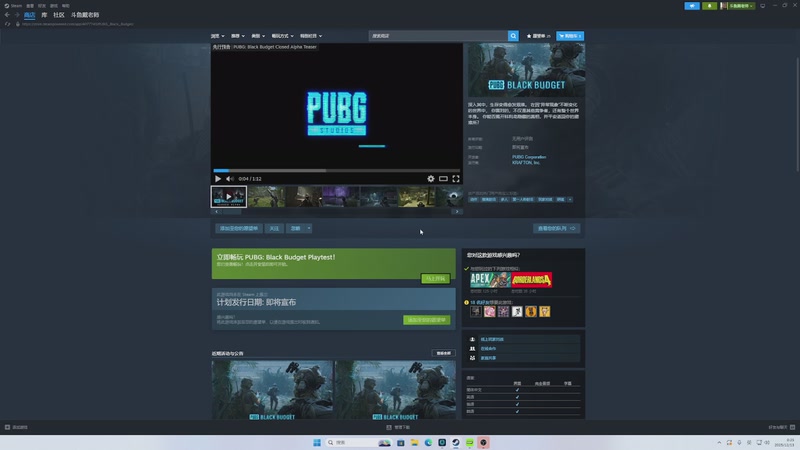Click the store search magnifier button
Viewport: 800px width, 450px height.
click(513, 36)
